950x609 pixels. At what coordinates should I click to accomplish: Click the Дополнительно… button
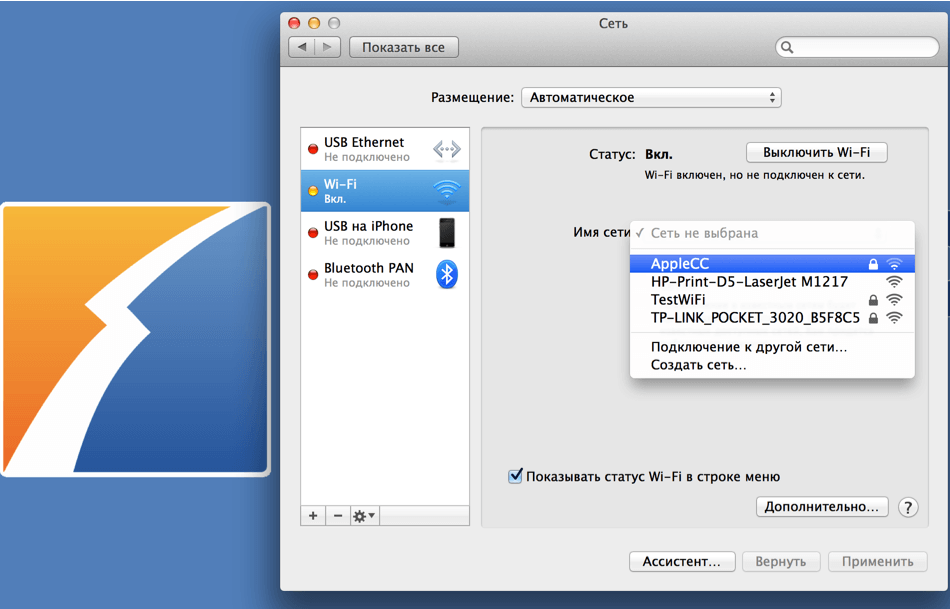(822, 507)
